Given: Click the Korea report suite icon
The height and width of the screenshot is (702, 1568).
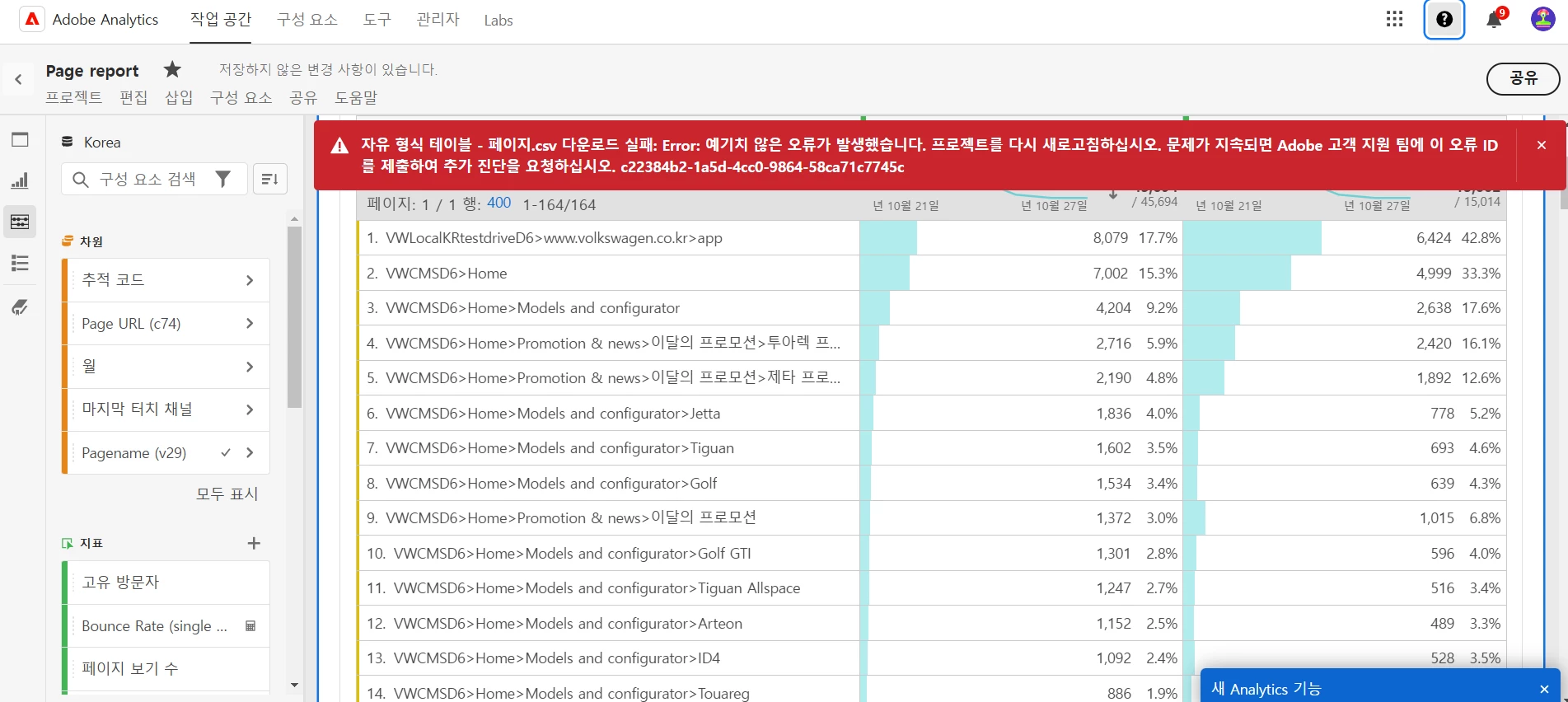Looking at the screenshot, I should [x=68, y=142].
